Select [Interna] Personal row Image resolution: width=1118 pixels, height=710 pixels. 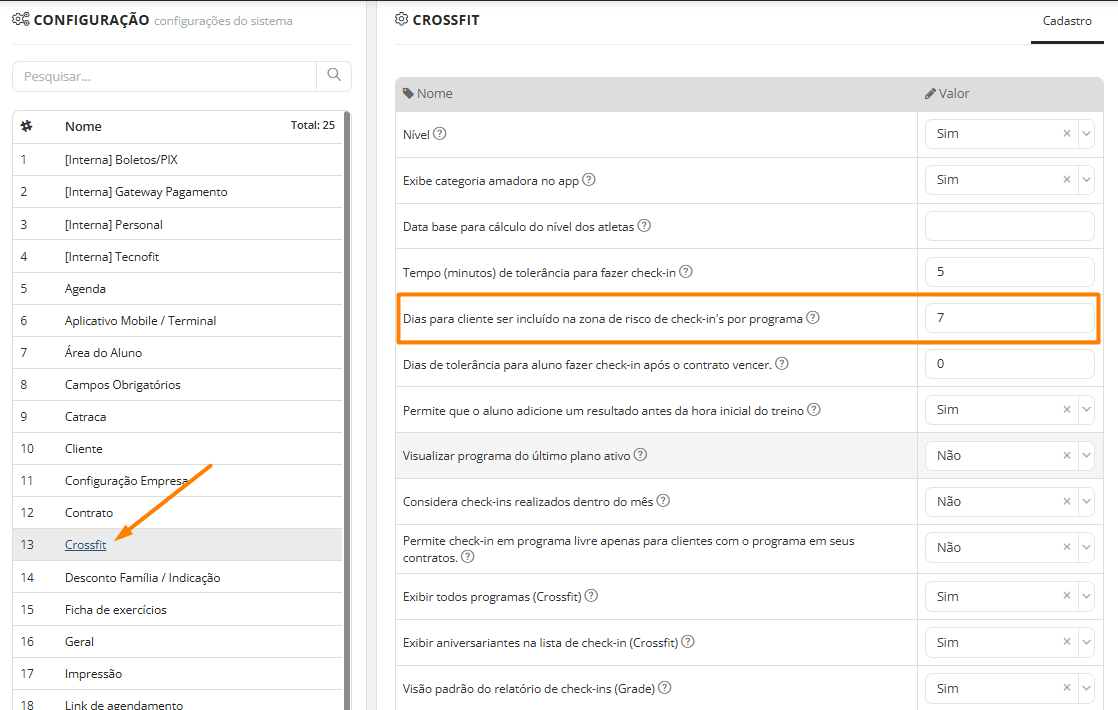(178, 225)
